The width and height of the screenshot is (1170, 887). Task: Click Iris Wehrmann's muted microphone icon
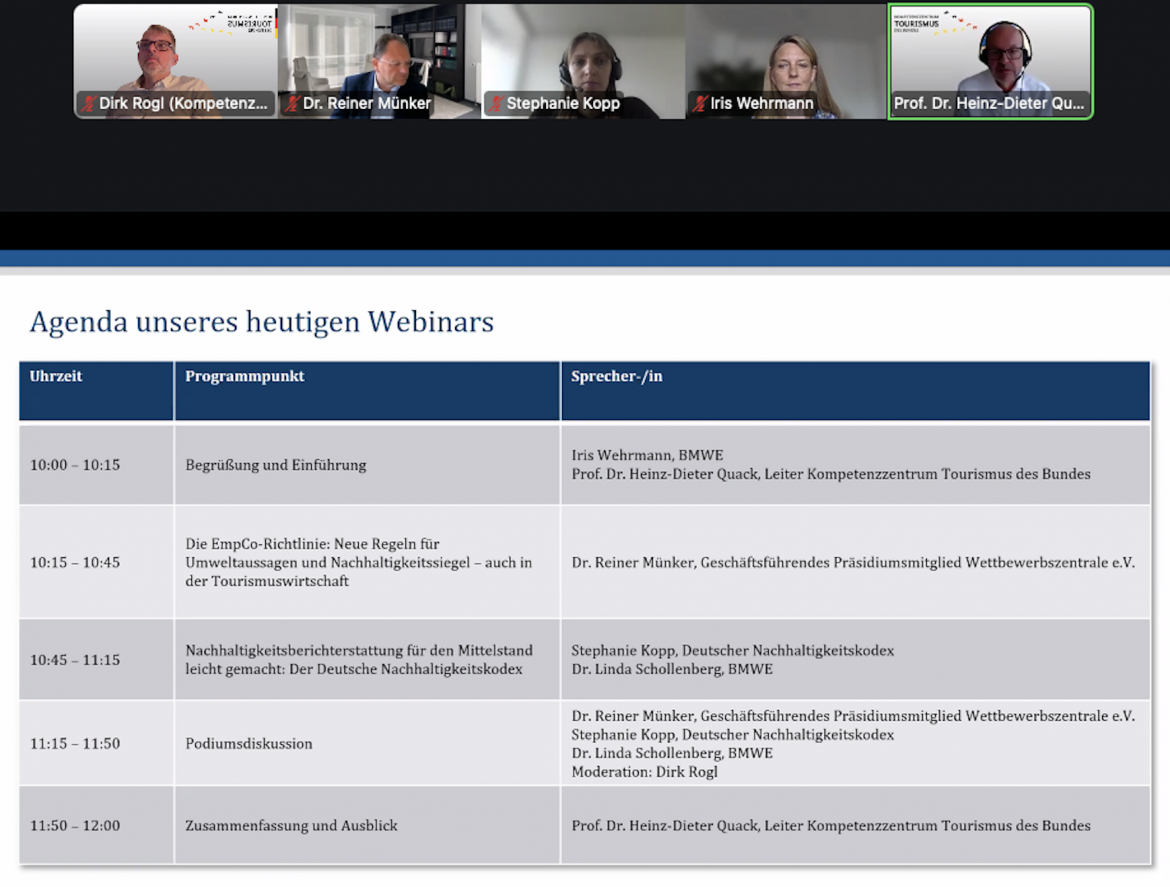point(700,104)
